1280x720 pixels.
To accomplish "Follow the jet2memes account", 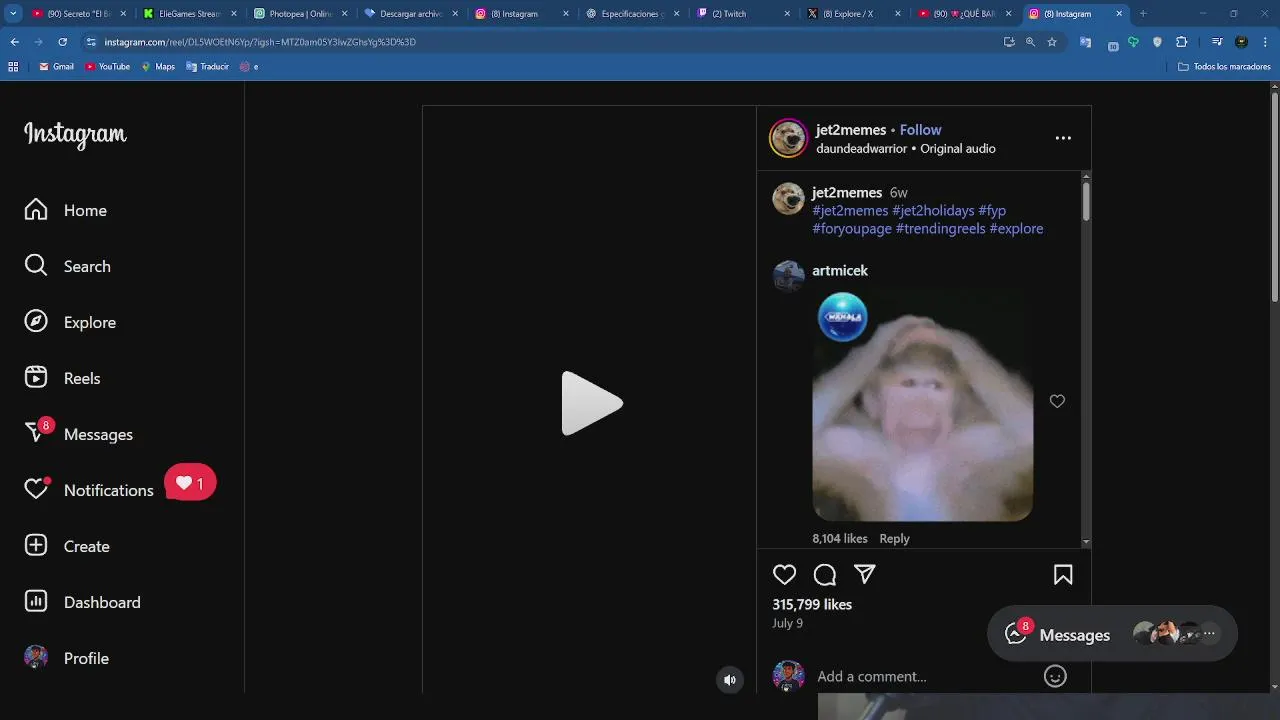I will [920, 130].
